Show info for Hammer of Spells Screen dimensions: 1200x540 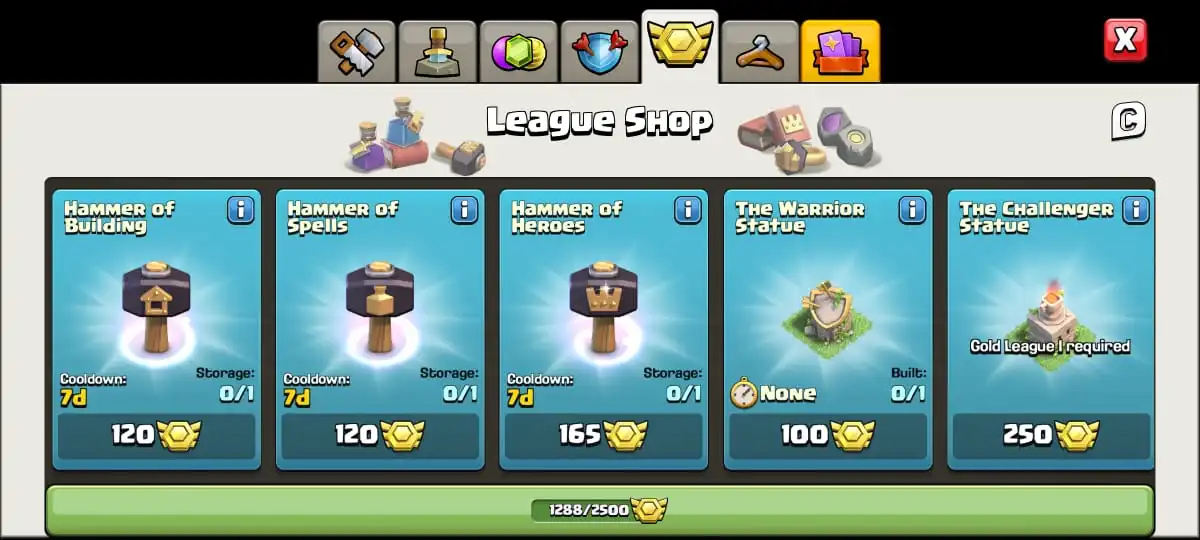(464, 210)
